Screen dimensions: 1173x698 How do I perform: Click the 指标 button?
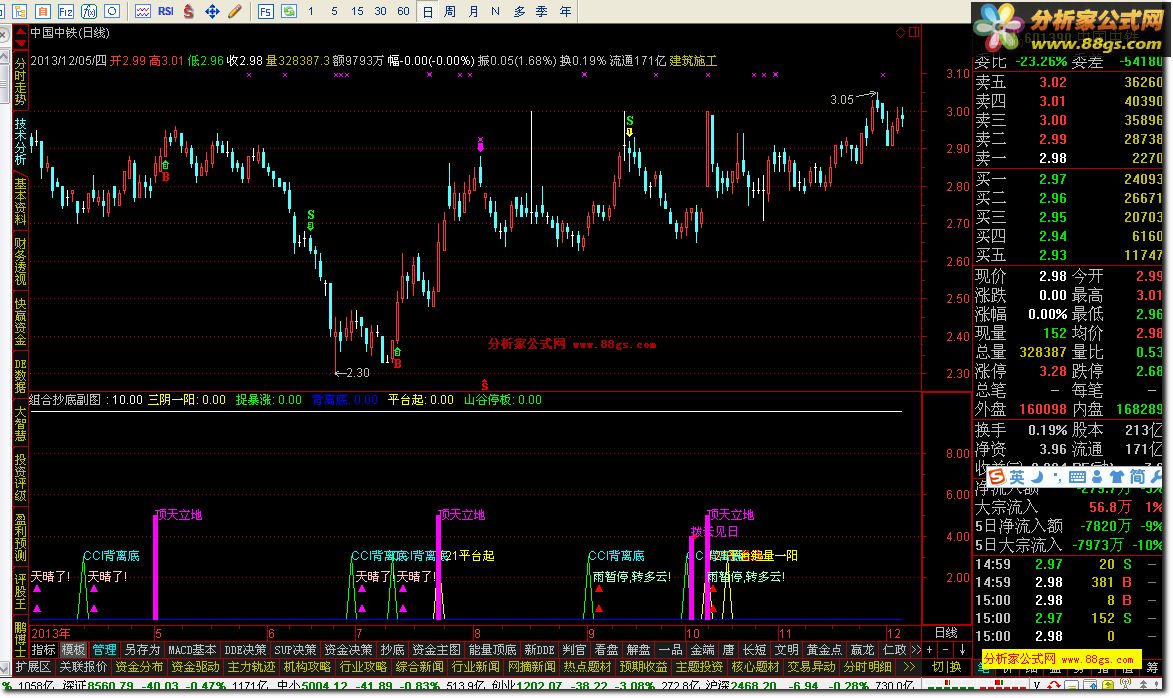(43, 649)
